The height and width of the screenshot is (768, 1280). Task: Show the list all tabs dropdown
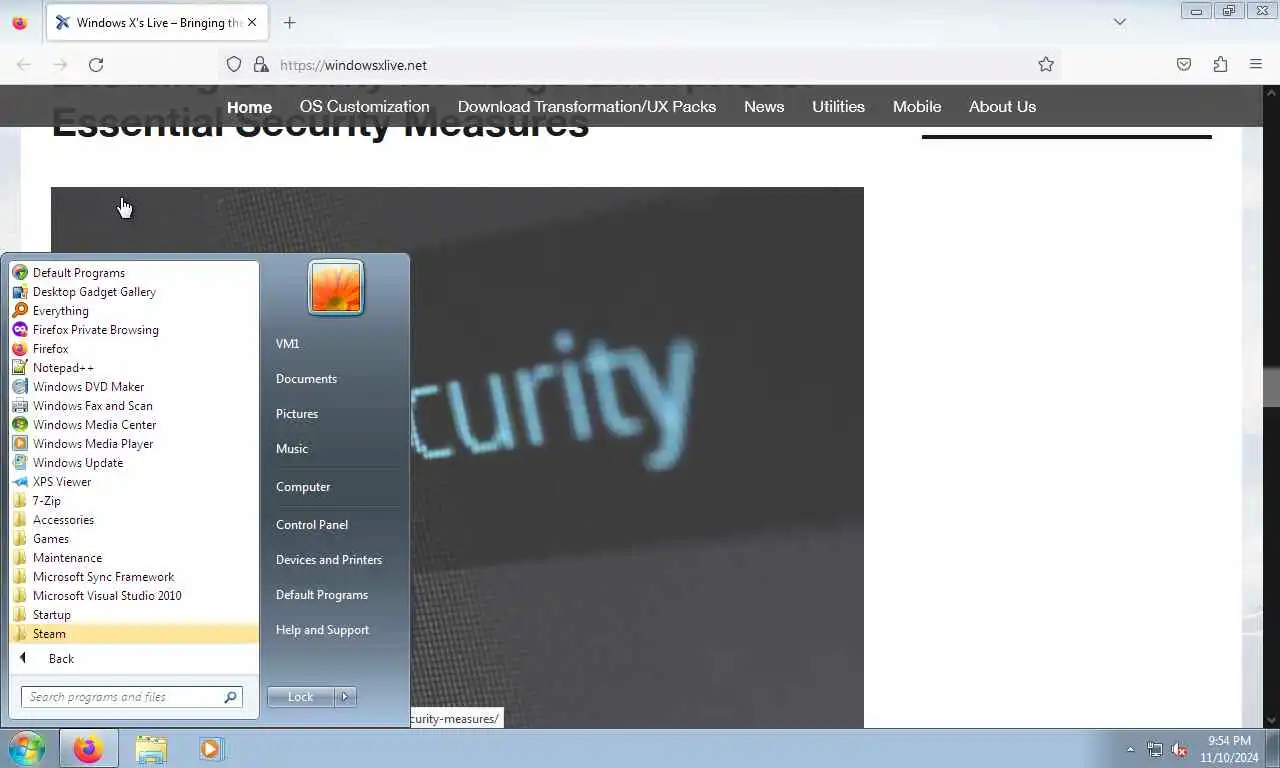pyautogui.click(x=1120, y=22)
